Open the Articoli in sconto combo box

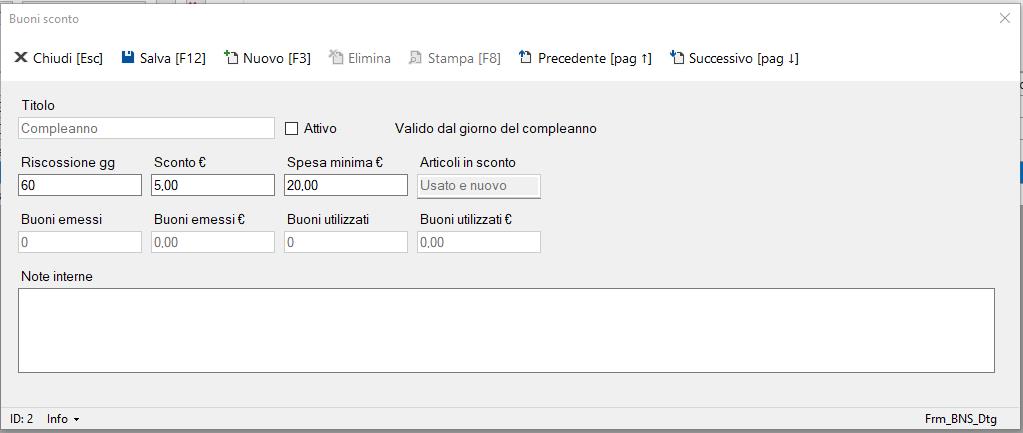(479, 185)
